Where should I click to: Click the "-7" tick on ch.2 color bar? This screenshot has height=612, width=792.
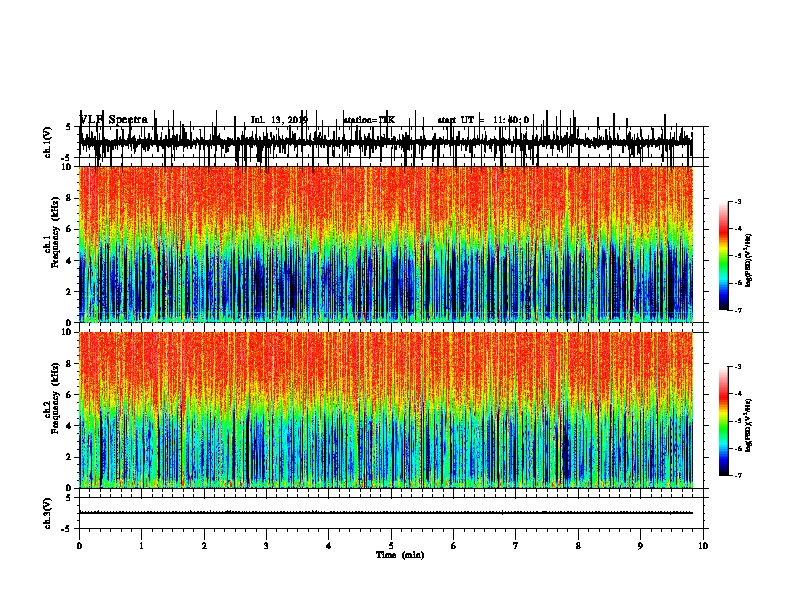(737, 475)
